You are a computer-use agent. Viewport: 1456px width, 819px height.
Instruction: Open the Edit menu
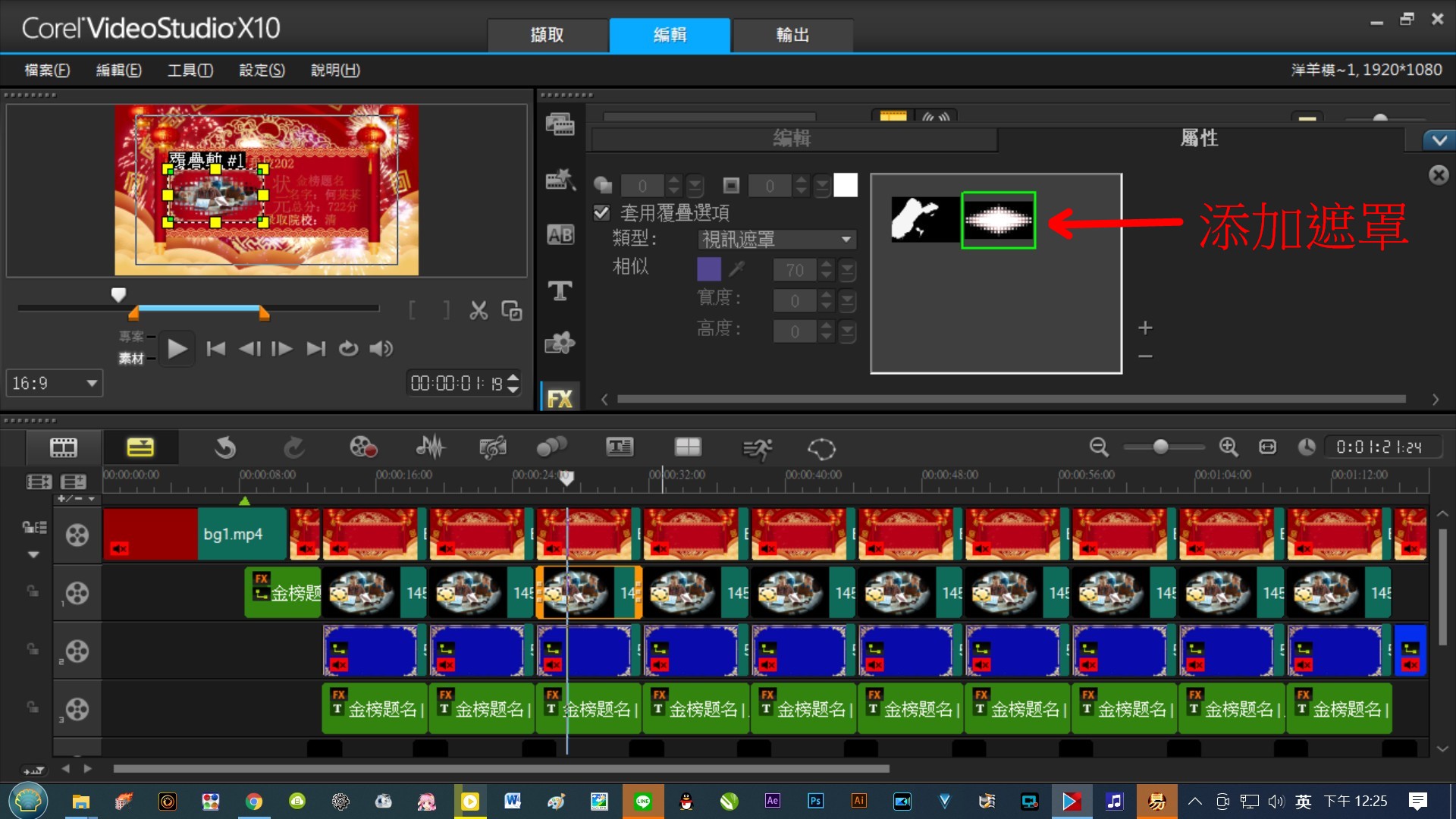(x=118, y=71)
